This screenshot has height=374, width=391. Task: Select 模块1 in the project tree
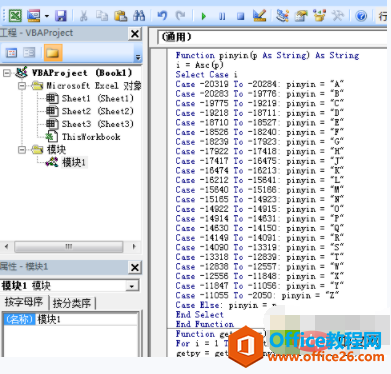click(74, 162)
